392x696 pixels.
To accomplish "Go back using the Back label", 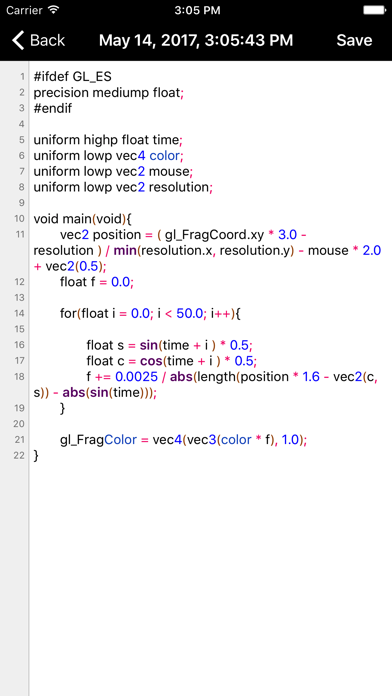I will (47, 40).
